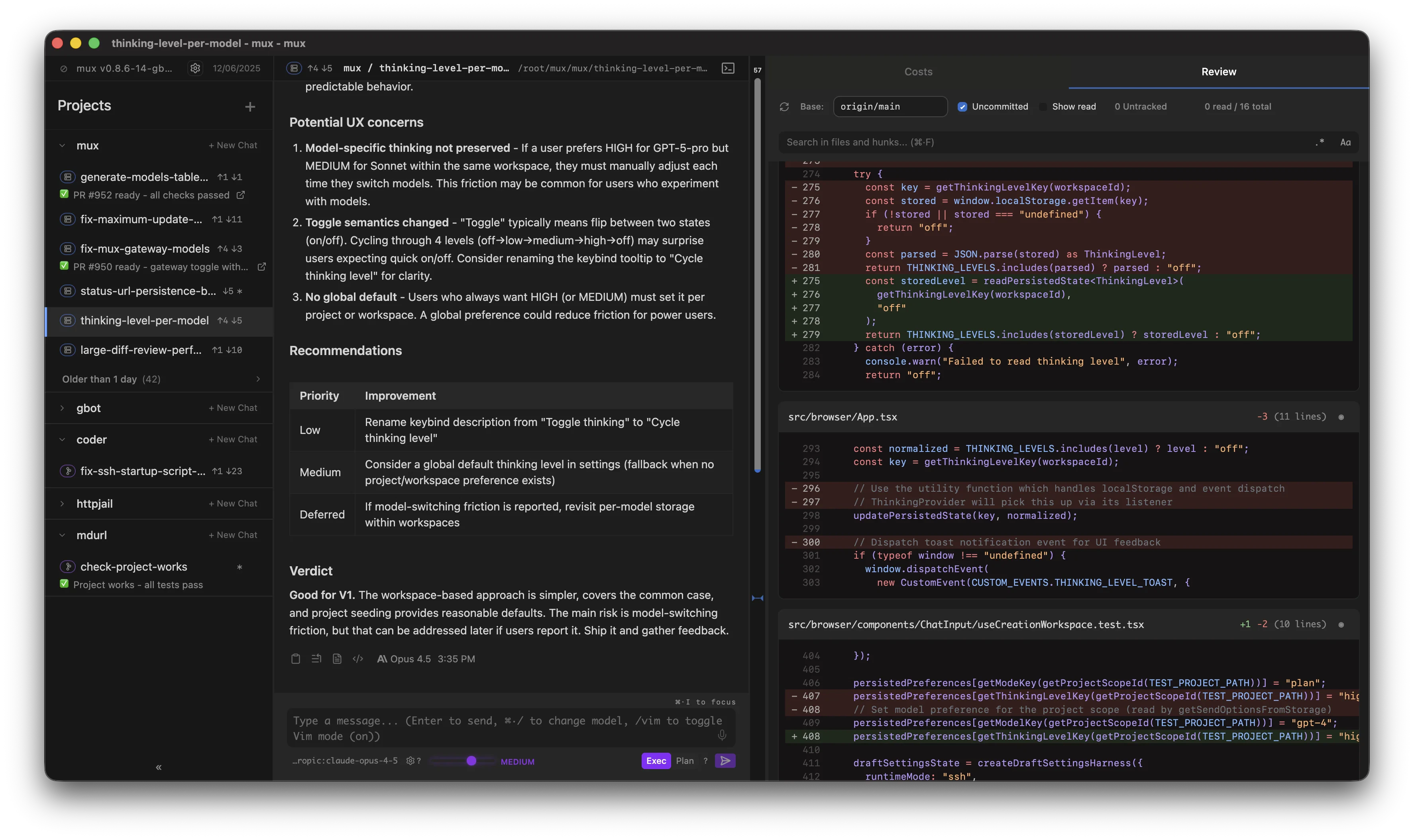Open PR #950 external link
Screen dimensions: 1414x840
(262, 267)
